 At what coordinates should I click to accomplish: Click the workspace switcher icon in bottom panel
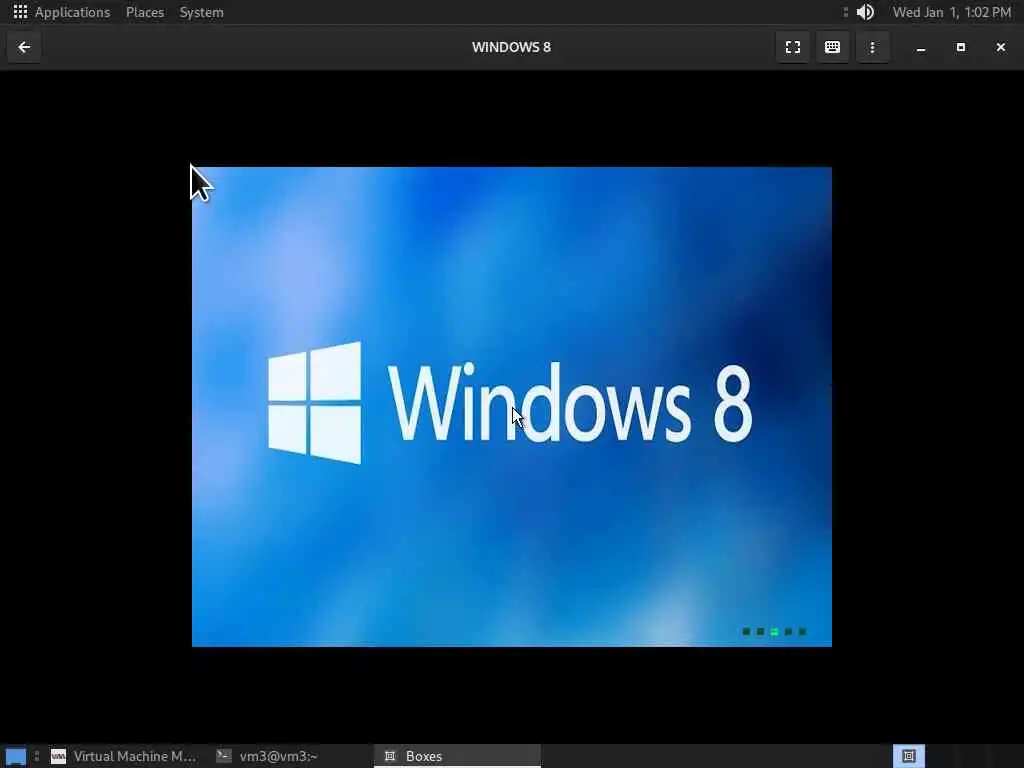coord(908,756)
